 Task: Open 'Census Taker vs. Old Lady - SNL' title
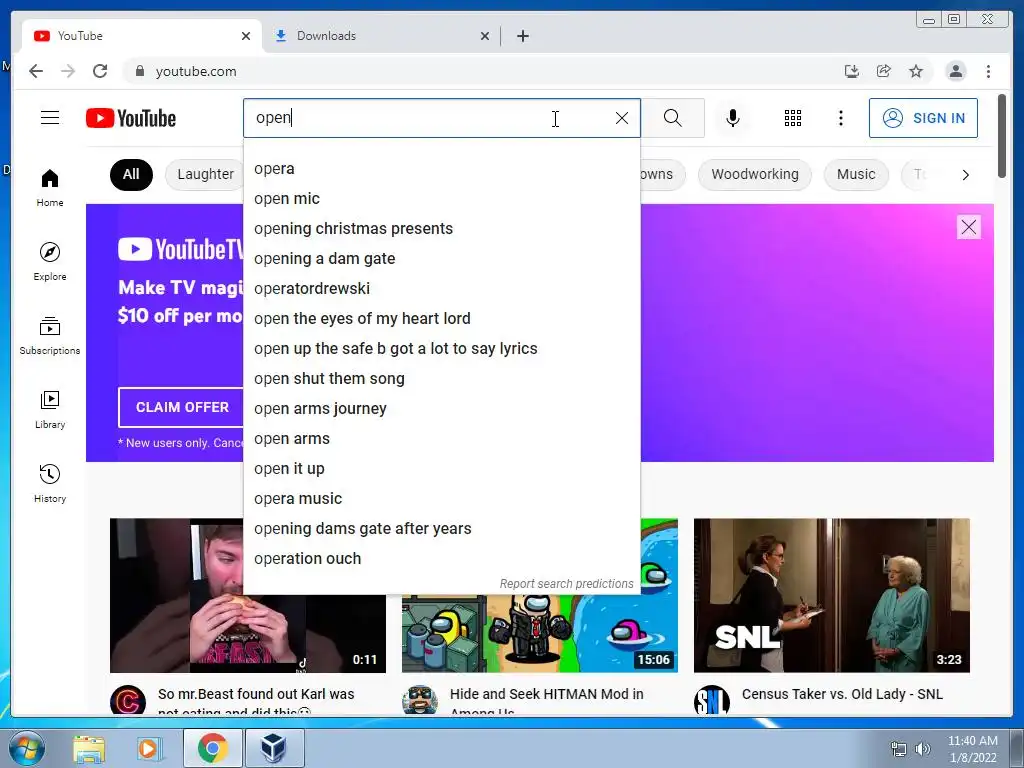pos(842,694)
